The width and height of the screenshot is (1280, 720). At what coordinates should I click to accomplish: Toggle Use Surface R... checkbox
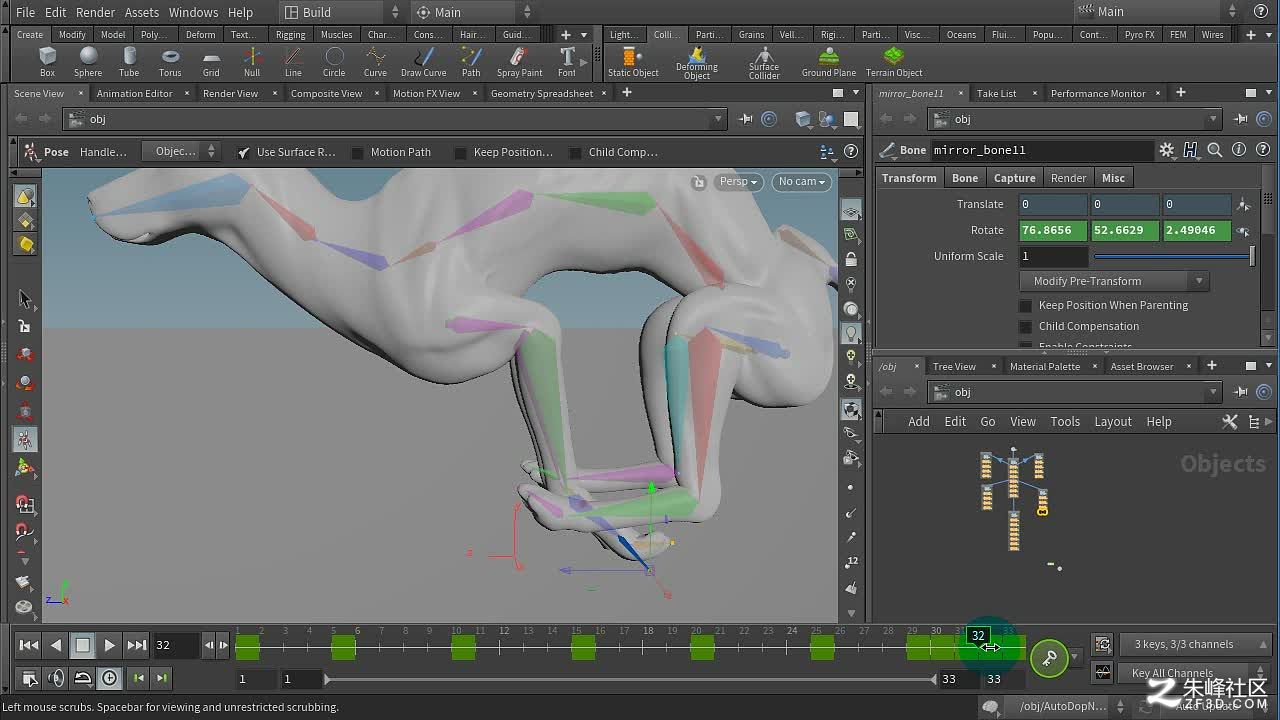click(x=244, y=152)
